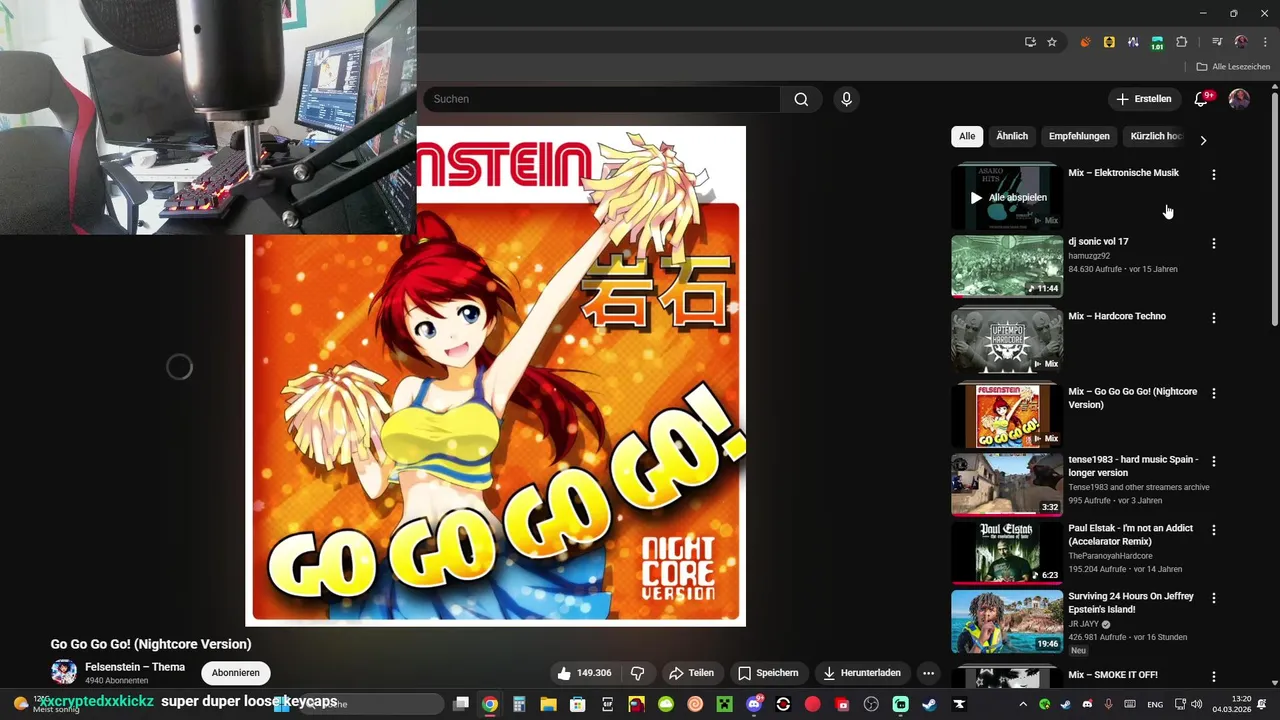The image size is (1280, 720).
Task: Click the Herunterladen download button
Action: pos(862,673)
